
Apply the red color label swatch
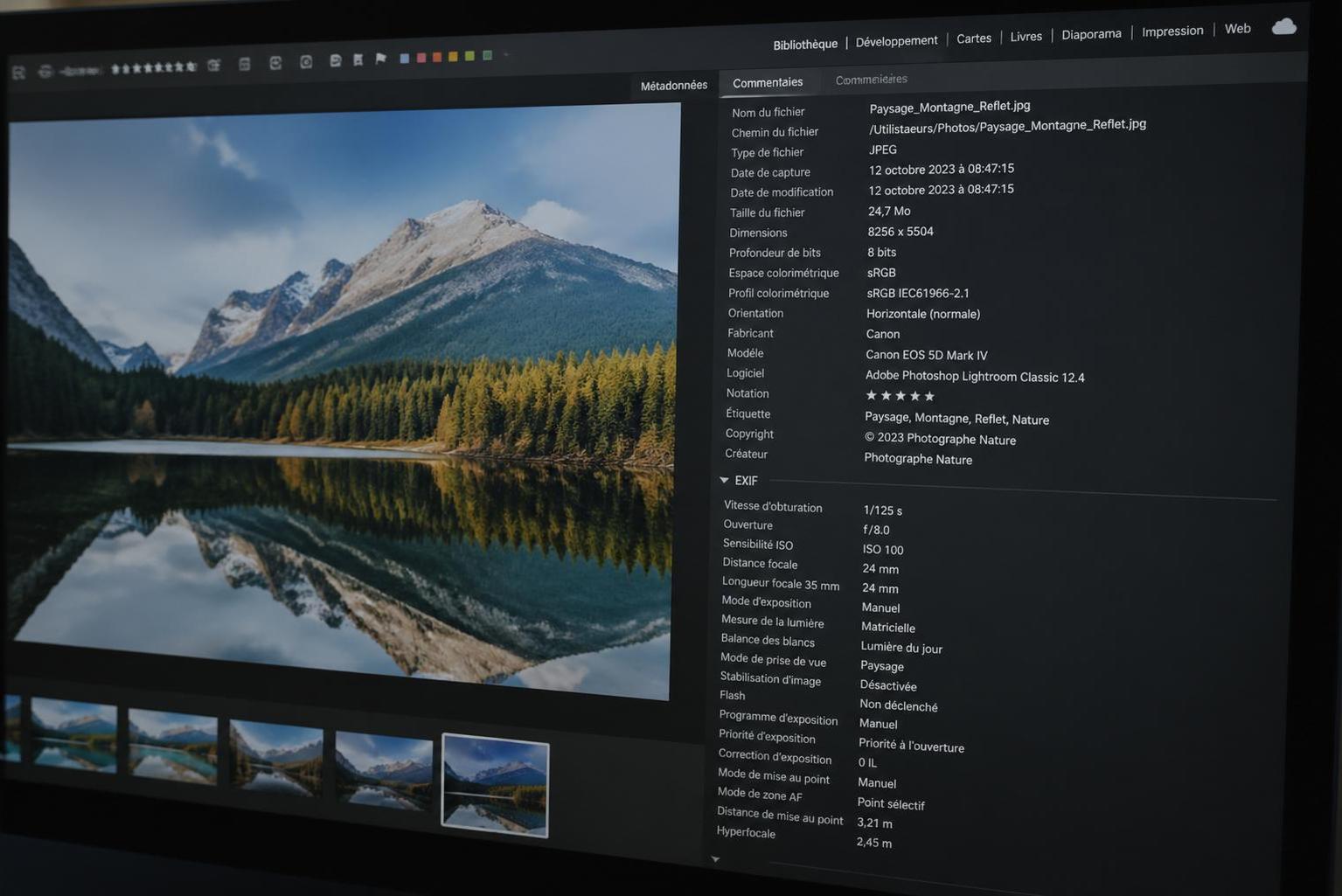[421, 56]
